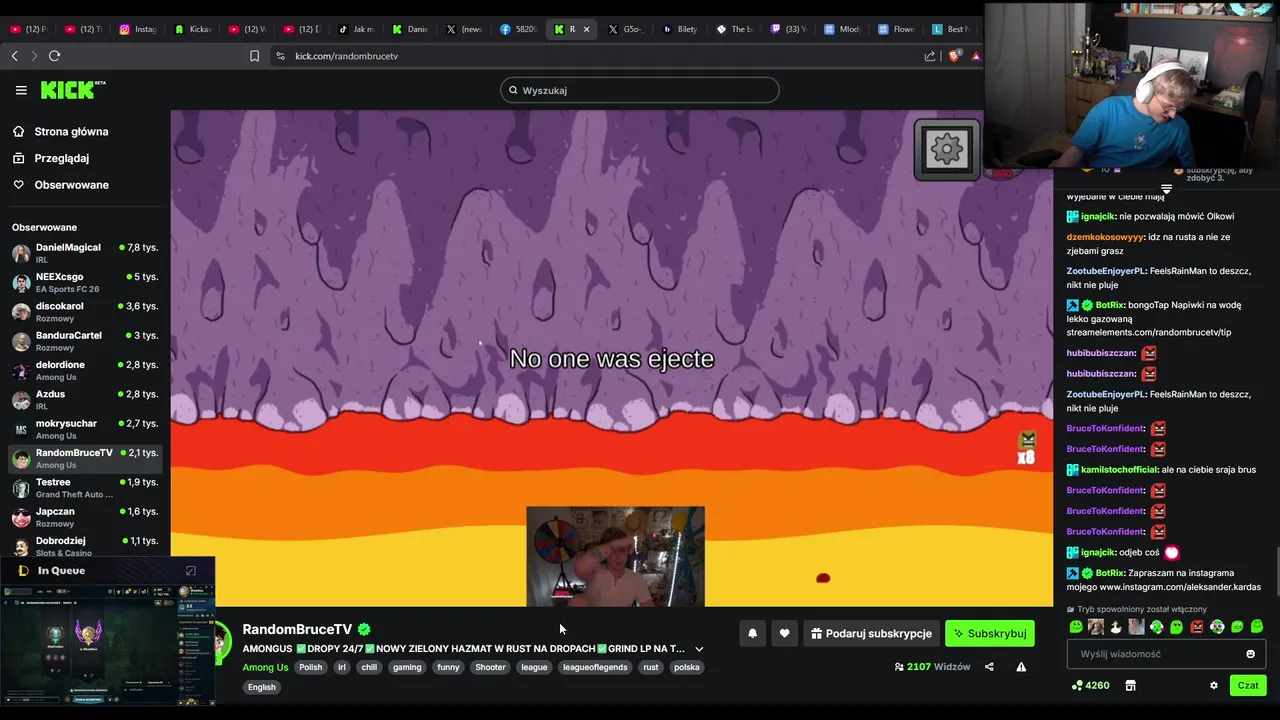Viewport: 1280px width, 720px height.
Task: Share the stream via the share icon
Action: 989,667
